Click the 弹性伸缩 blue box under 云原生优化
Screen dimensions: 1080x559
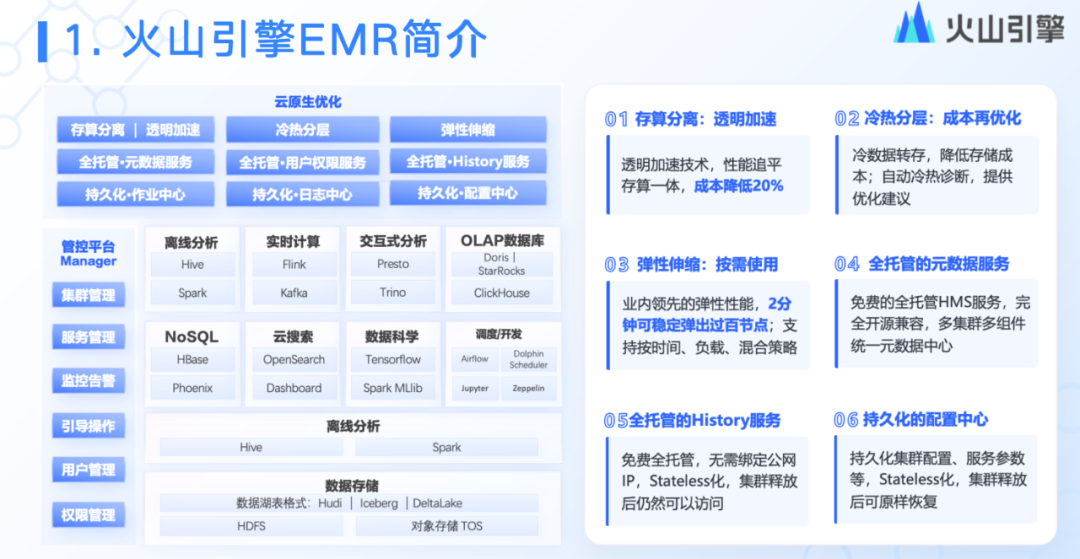(468, 129)
